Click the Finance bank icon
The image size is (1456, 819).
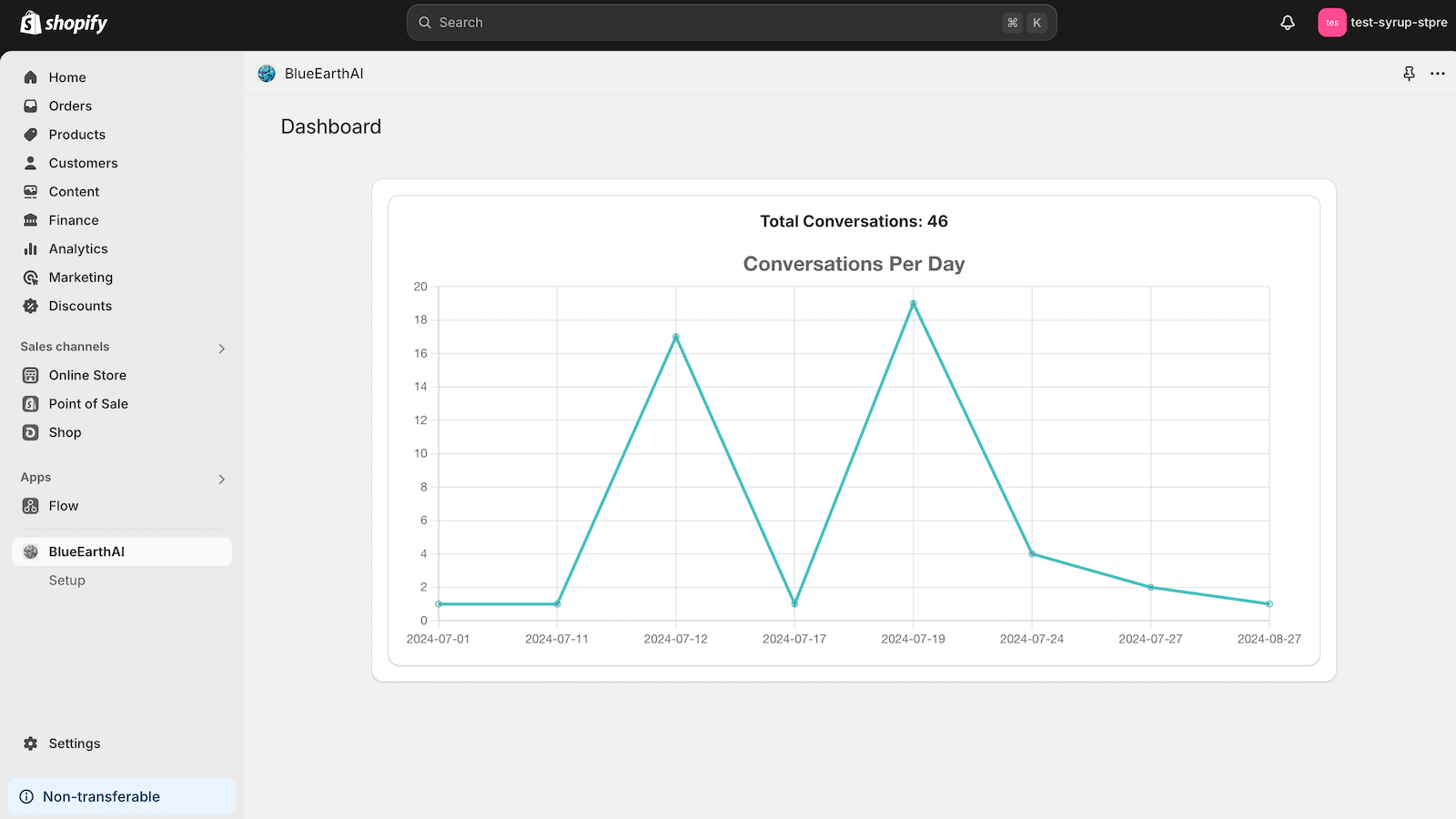point(31,220)
